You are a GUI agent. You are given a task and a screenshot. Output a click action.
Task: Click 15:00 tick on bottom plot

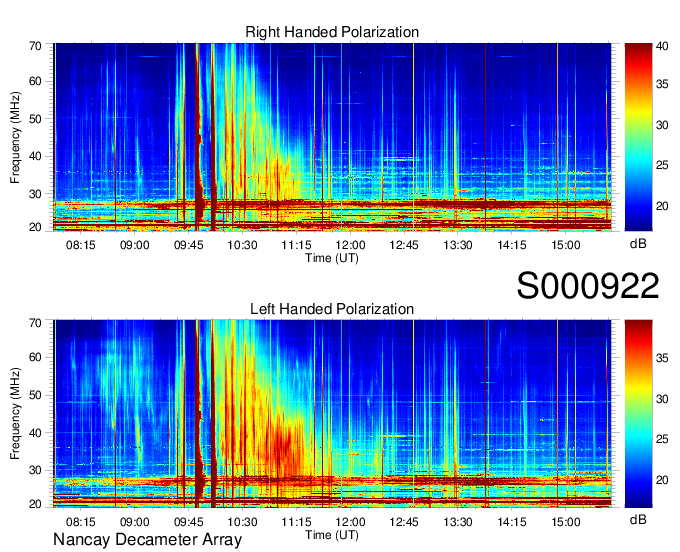(566, 522)
